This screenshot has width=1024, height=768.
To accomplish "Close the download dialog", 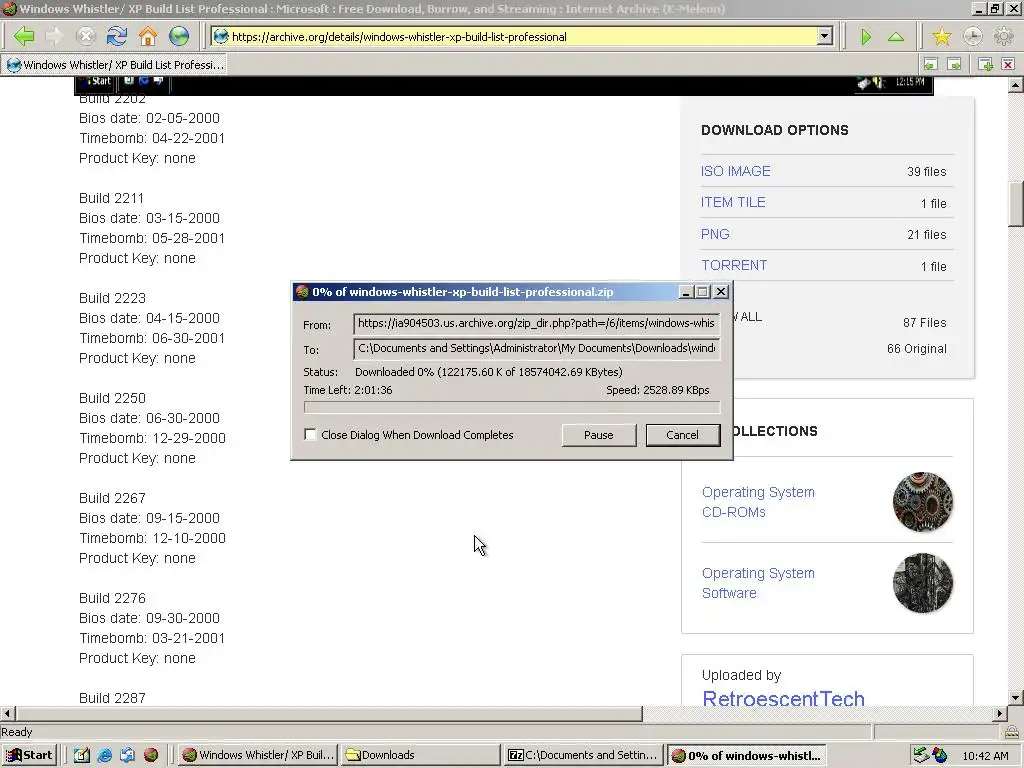I will pyautogui.click(x=721, y=292).
